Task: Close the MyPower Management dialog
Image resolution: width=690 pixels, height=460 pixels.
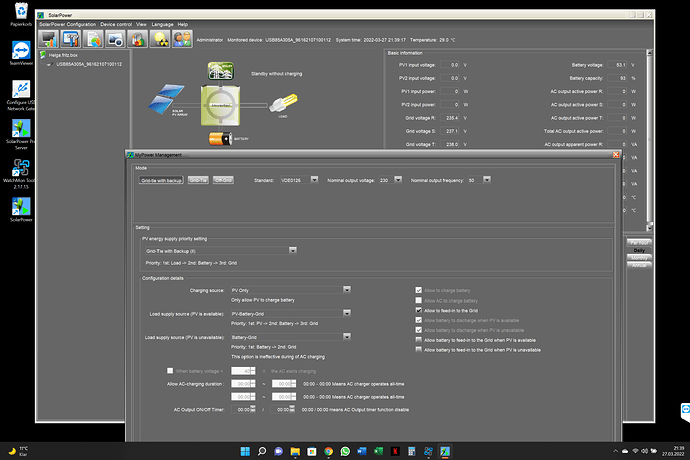Action: (616, 155)
